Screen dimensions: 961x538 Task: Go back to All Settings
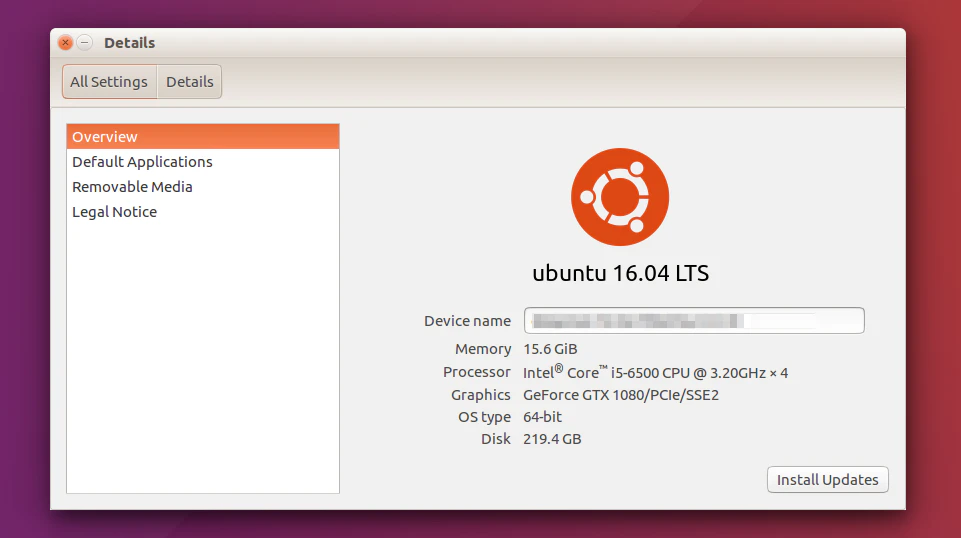point(109,81)
